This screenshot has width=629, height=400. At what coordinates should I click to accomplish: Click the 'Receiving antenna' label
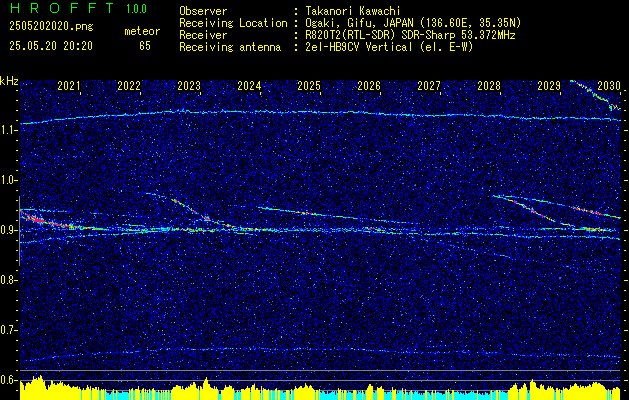pyautogui.click(x=230, y=47)
